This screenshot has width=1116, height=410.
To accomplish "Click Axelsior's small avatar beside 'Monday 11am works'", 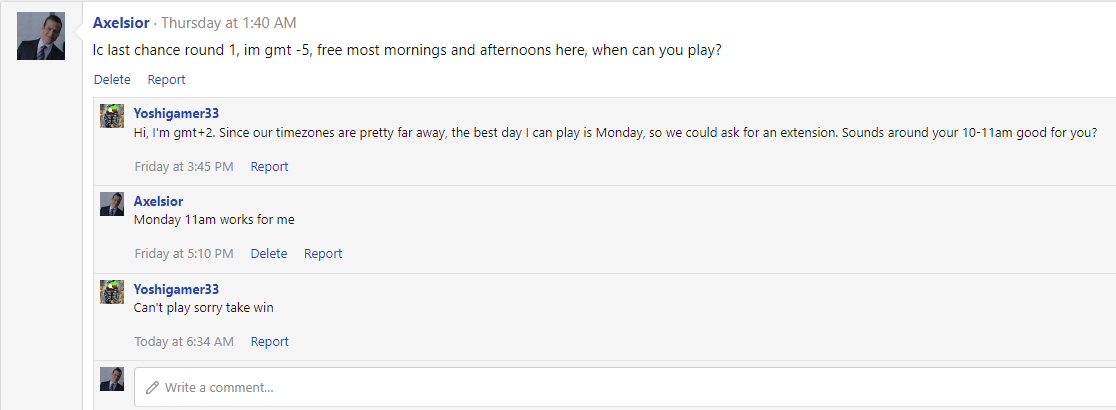I will point(112,204).
